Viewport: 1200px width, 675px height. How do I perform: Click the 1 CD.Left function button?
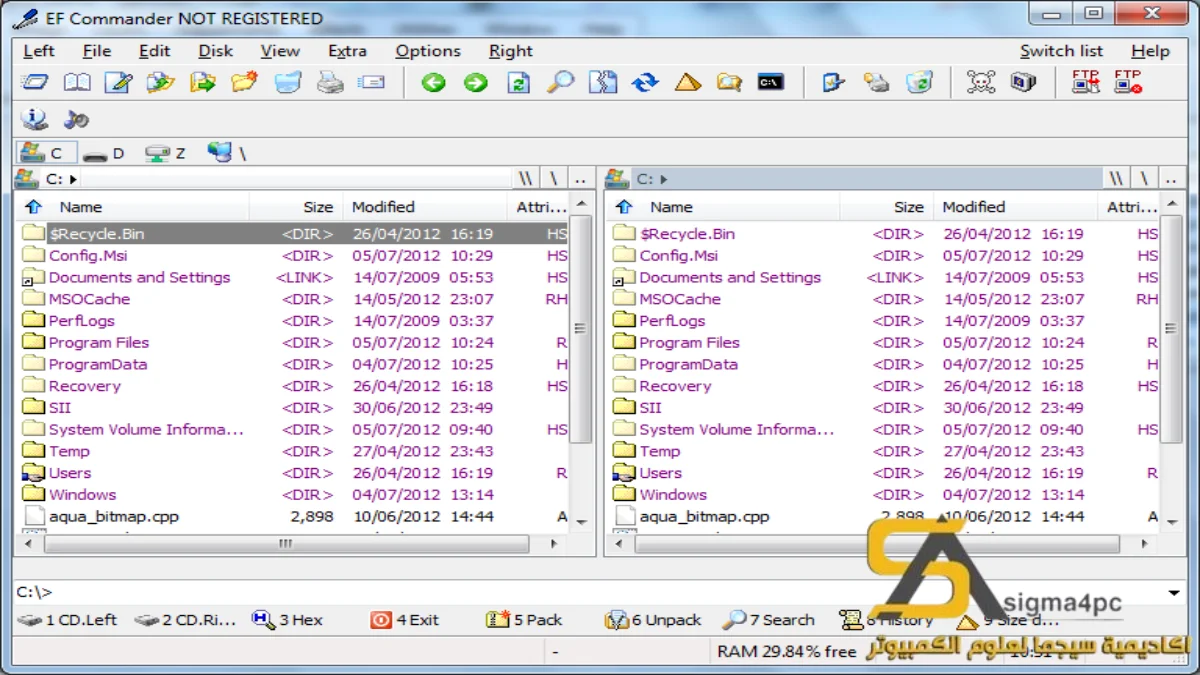tap(68, 620)
